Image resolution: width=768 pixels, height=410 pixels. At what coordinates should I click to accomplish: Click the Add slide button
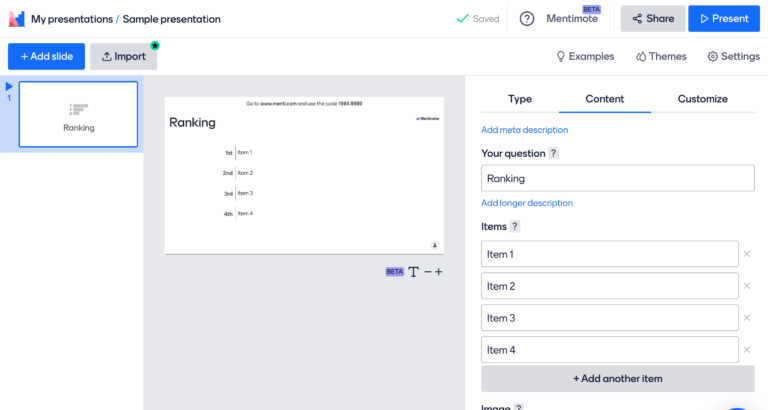47,56
